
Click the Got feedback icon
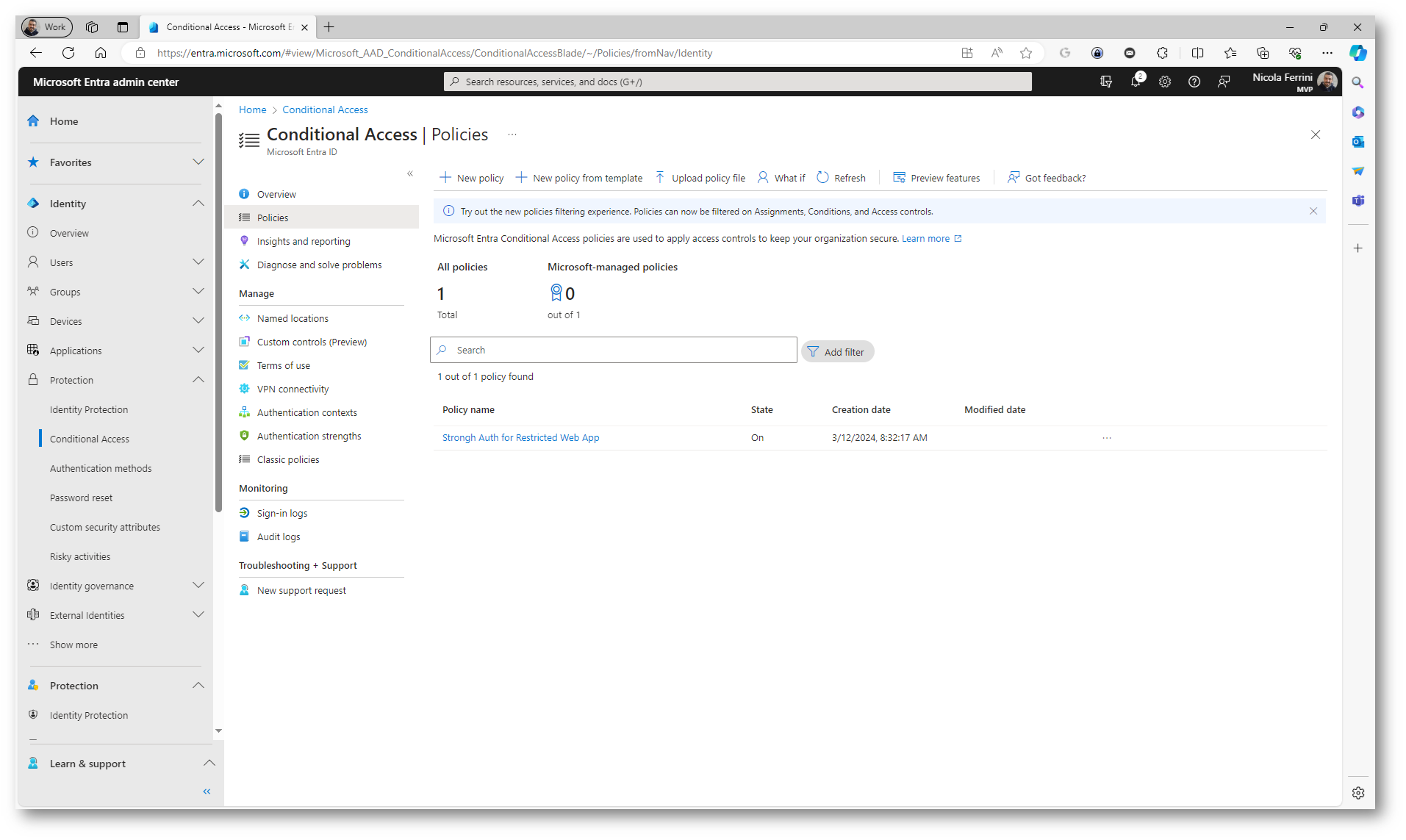point(1014,178)
